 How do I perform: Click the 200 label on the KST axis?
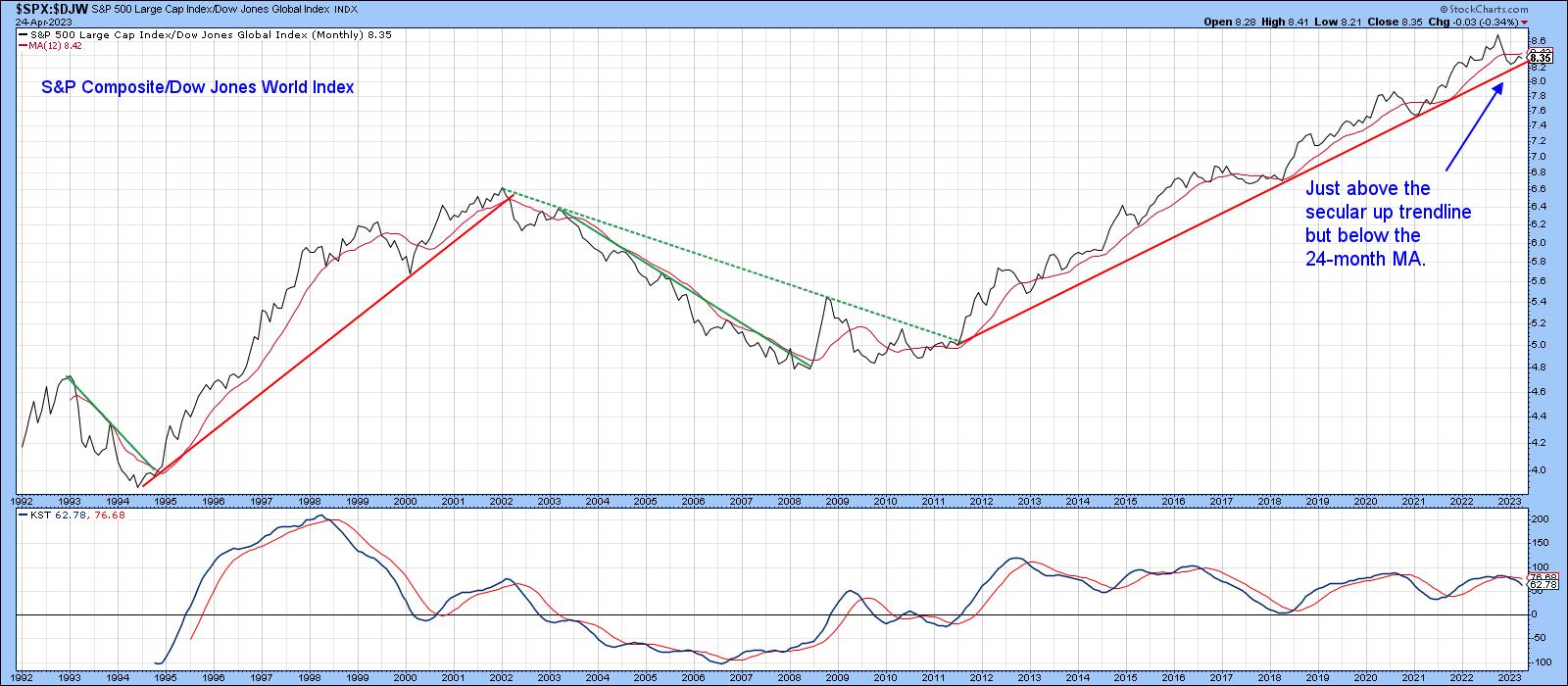[1539, 518]
